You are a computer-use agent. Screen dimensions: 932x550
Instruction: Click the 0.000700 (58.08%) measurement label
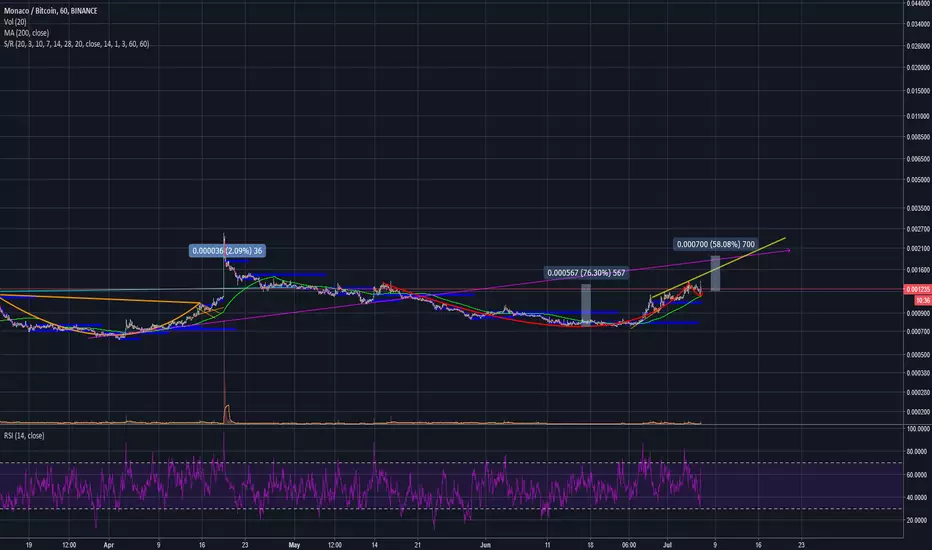pos(716,244)
